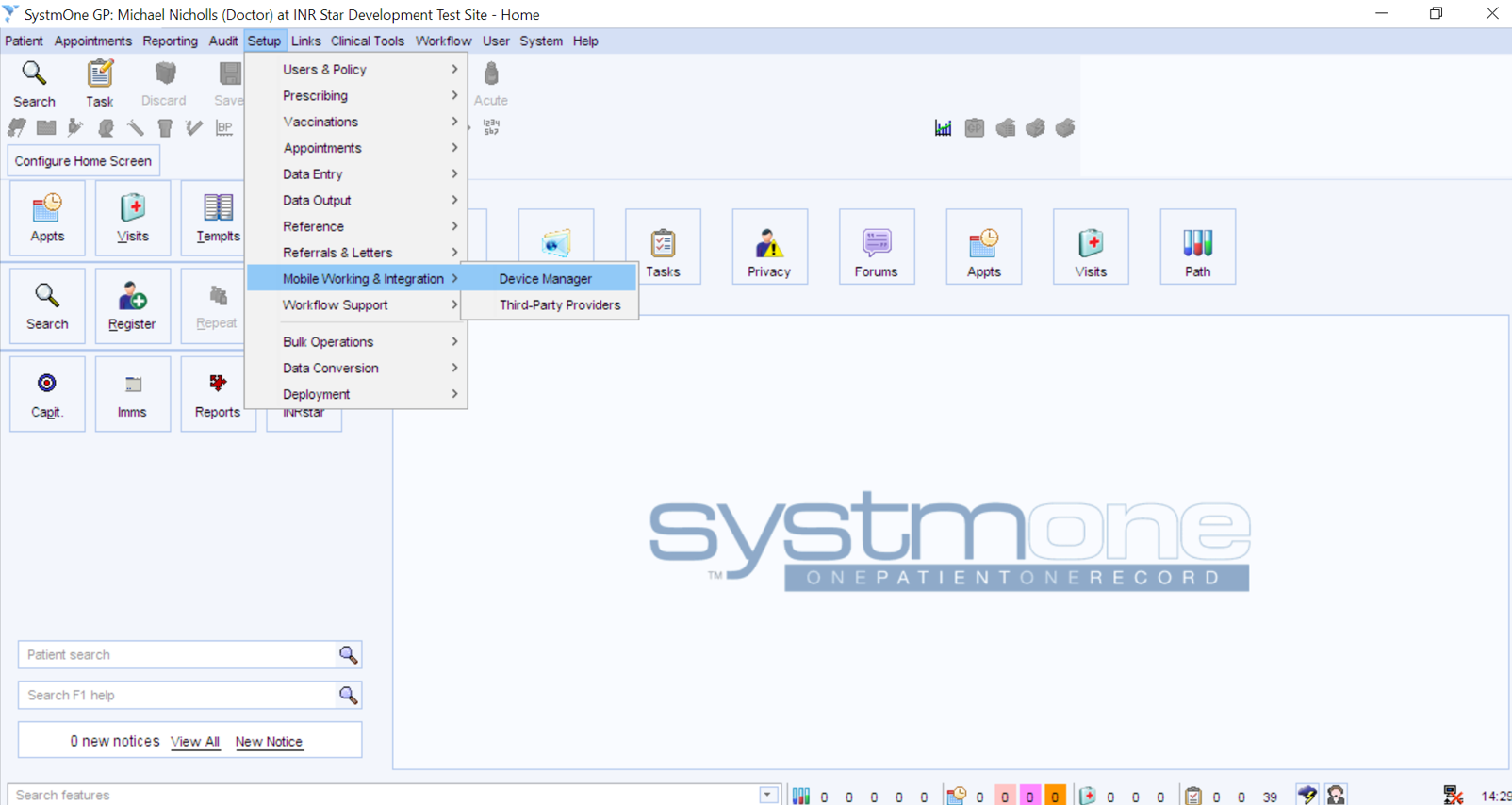1512x805 pixels.
Task: Click the Patient search magnifier button
Action: tap(348, 654)
